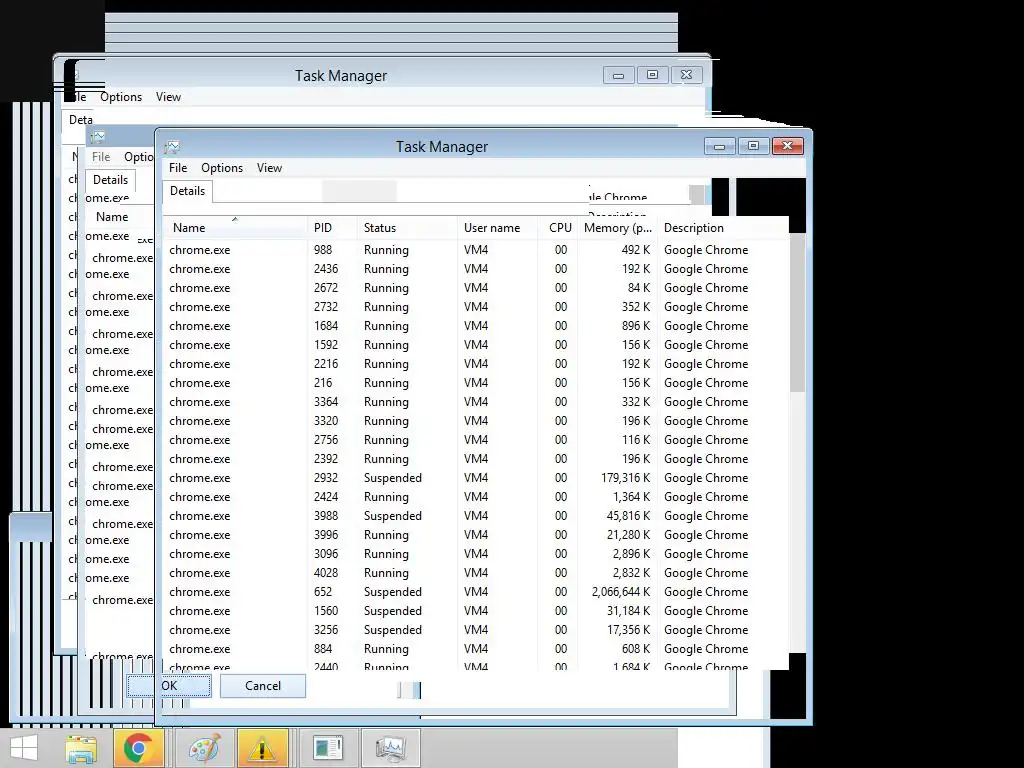Click VM4 user name in PID 1684 row
Screen dimensions: 1024x768
pos(475,325)
